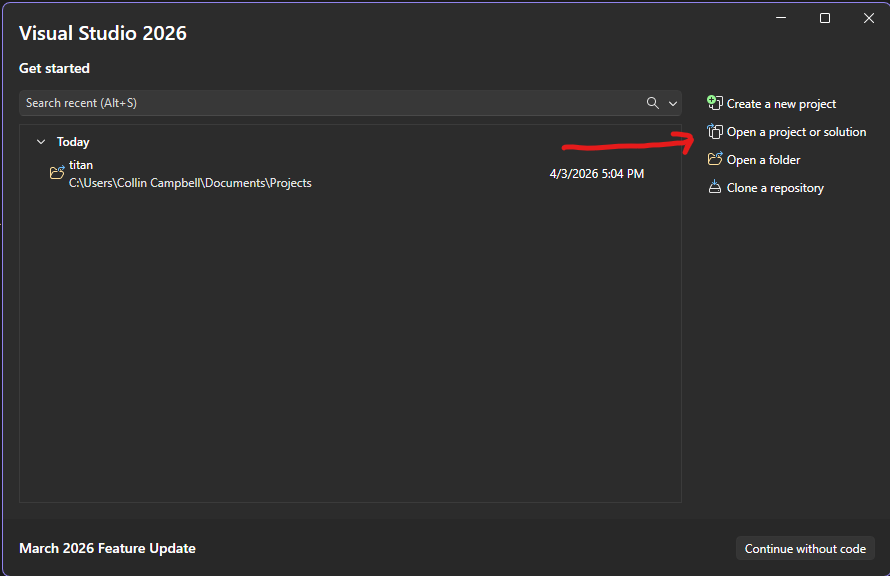
Task: Click the 4/3/2026 timestamp for titan
Action: pyautogui.click(x=596, y=172)
